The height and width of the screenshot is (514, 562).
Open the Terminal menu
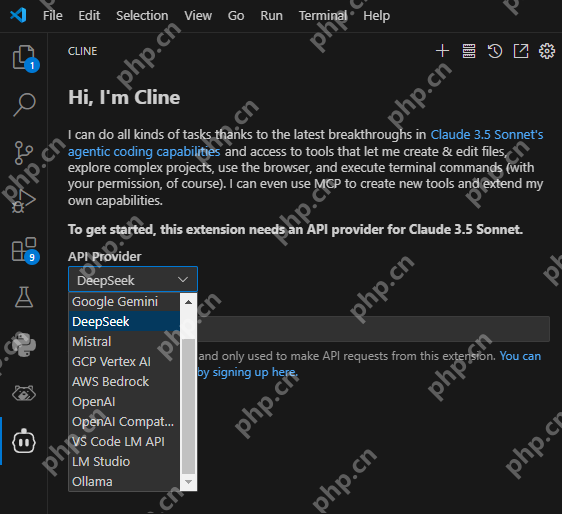323,16
